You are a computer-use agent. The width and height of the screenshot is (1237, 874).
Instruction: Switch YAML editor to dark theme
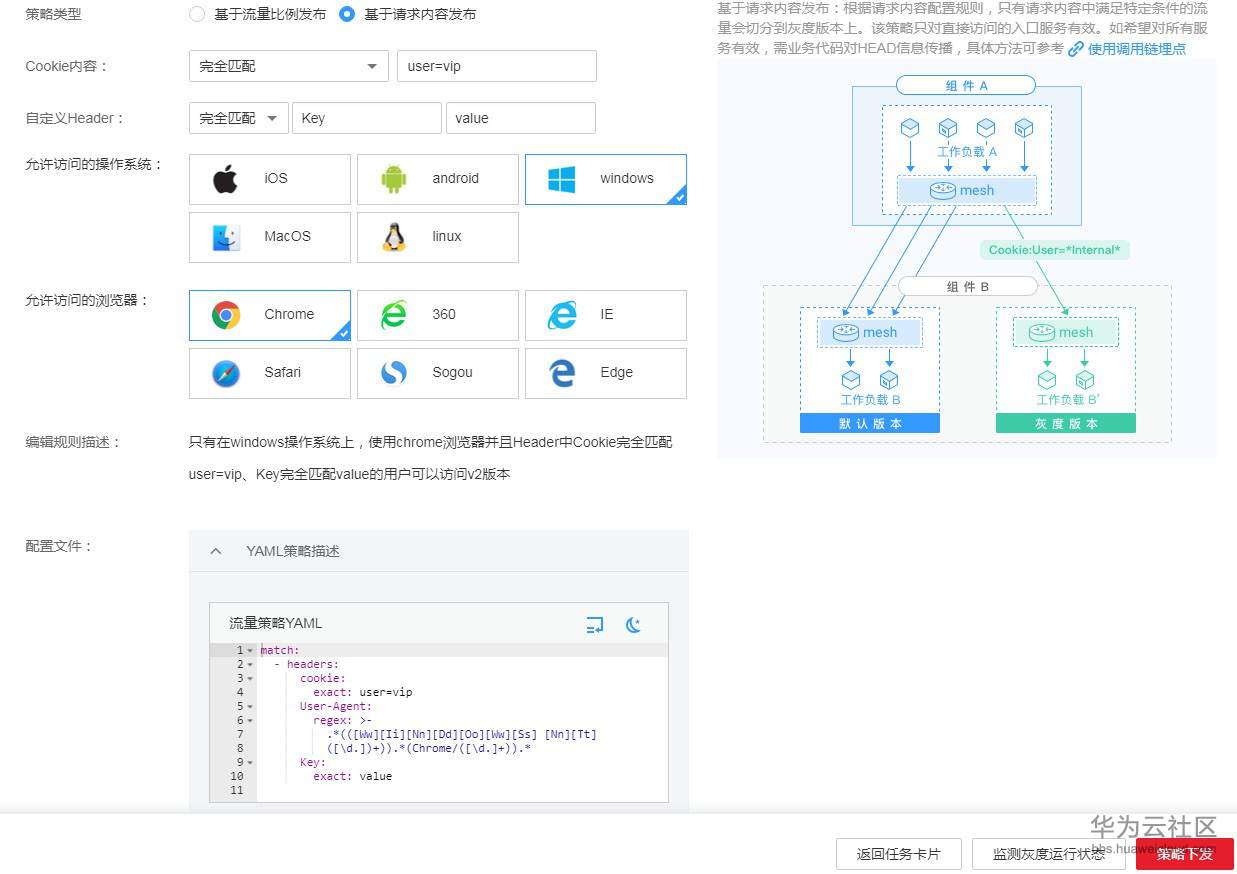(633, 625)
